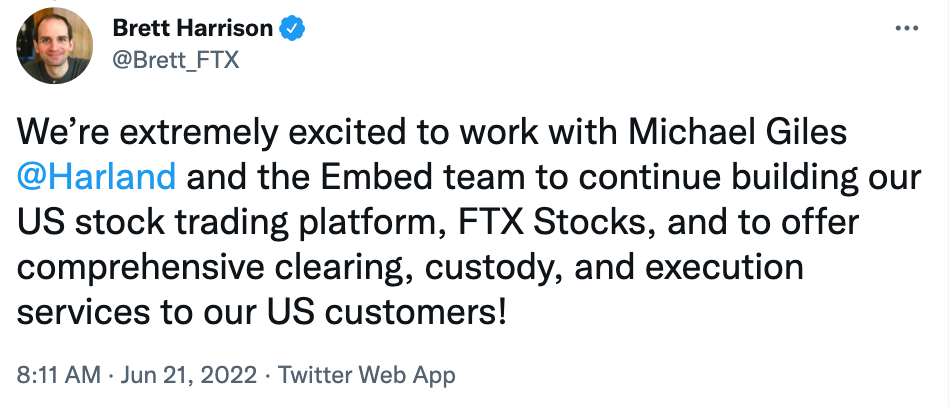Click the "Brett Harrison" display name
This screenshot has height=406, width=950.
point(192,28)
